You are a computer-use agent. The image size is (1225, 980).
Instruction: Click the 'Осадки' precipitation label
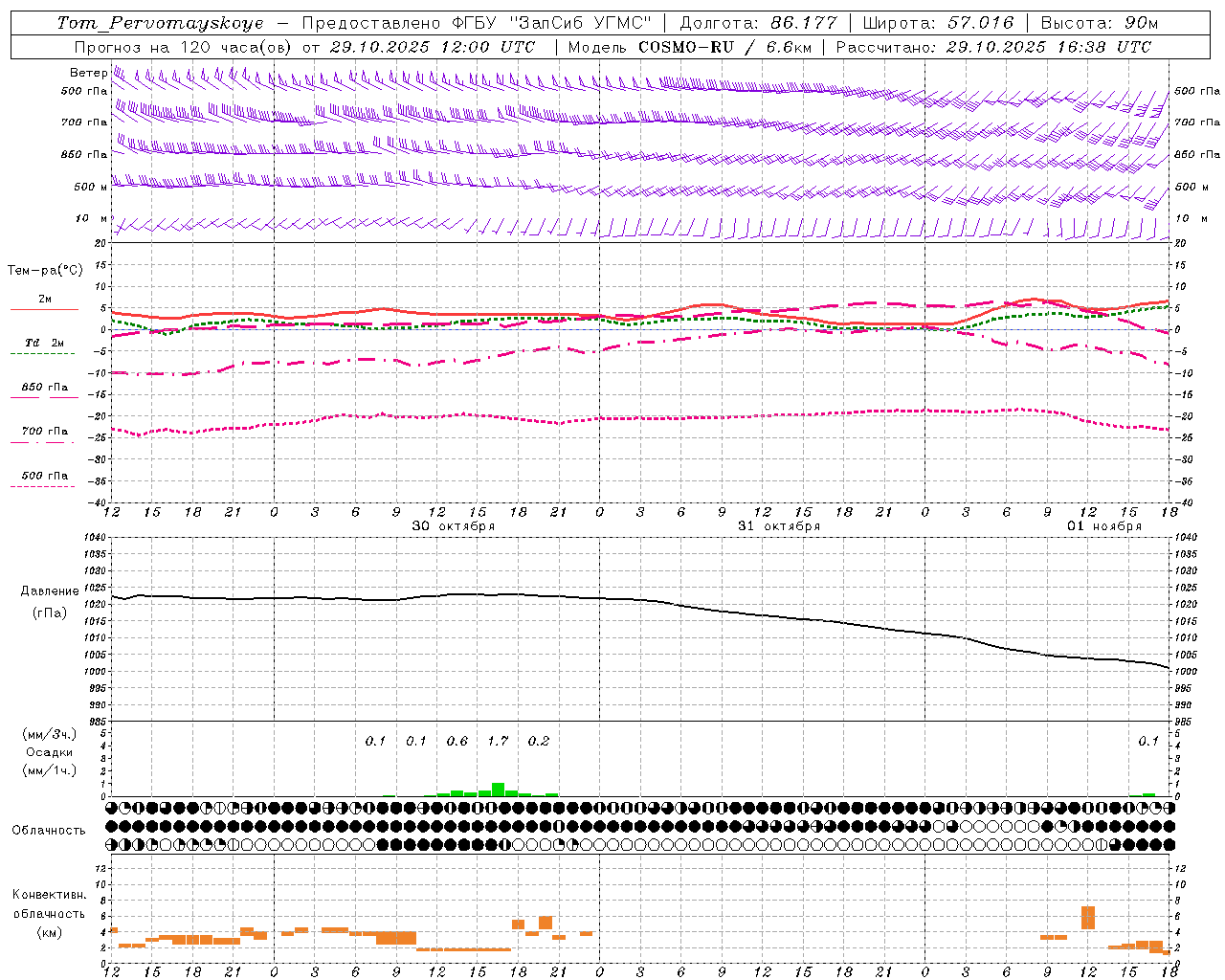(50, 752)
